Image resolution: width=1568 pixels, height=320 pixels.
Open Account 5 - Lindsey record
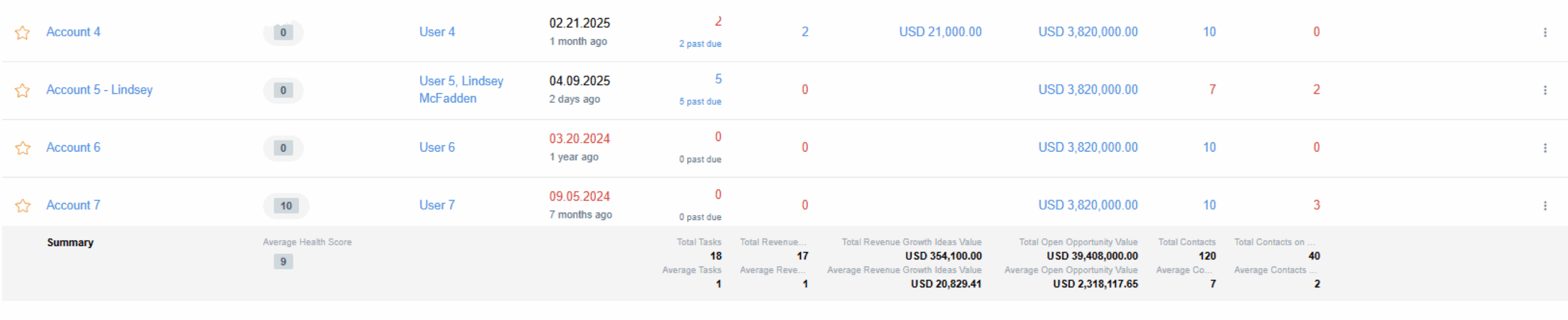(x=99, y=89)
